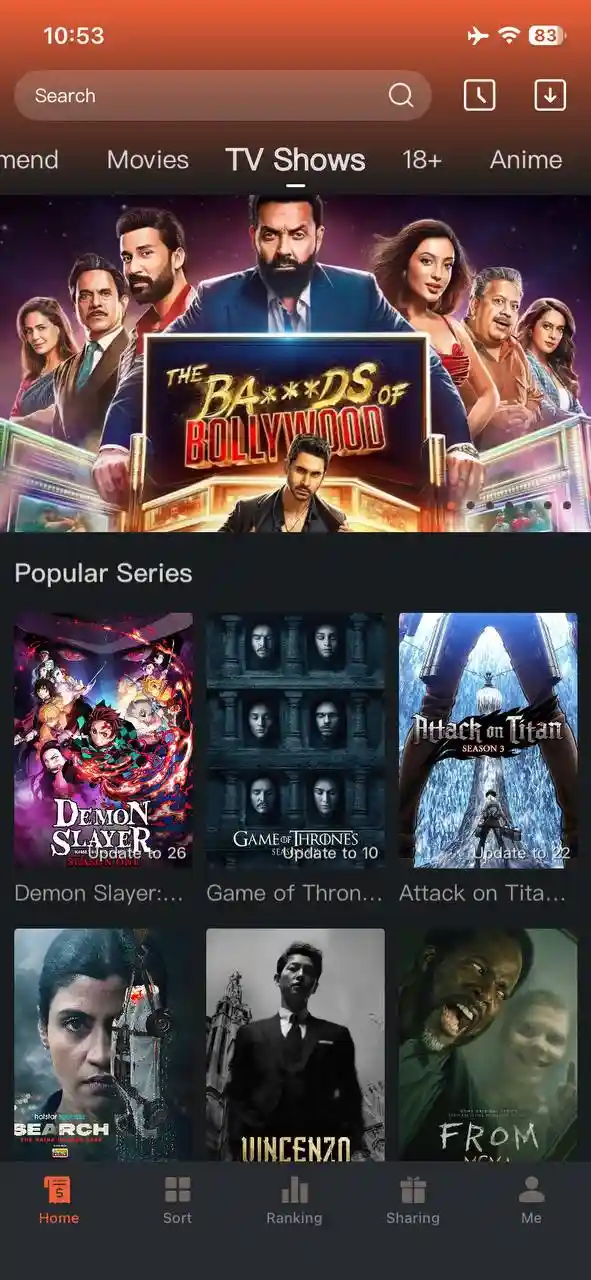Open the watch history clock icon

pyautogui.click(x=479, y=95)
